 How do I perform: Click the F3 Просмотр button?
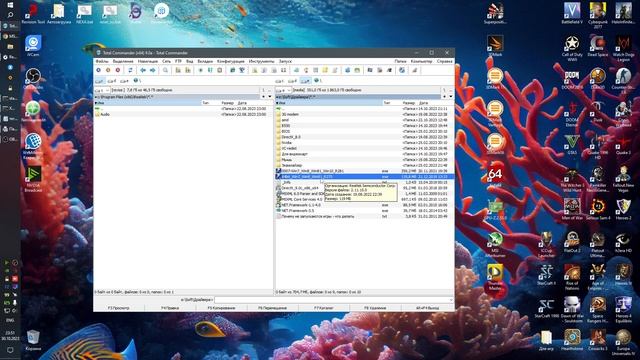pos(119,308)
